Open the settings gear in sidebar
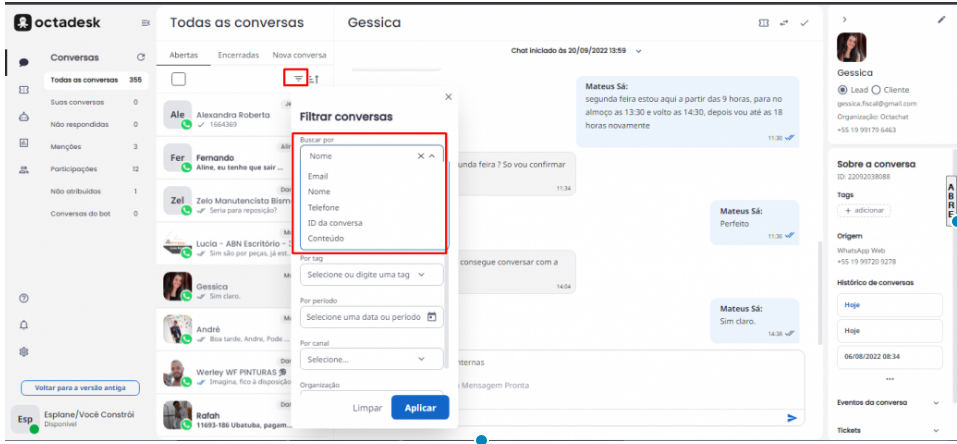The image size is (957, 444). pyautogui.click(x=24, y=352)
